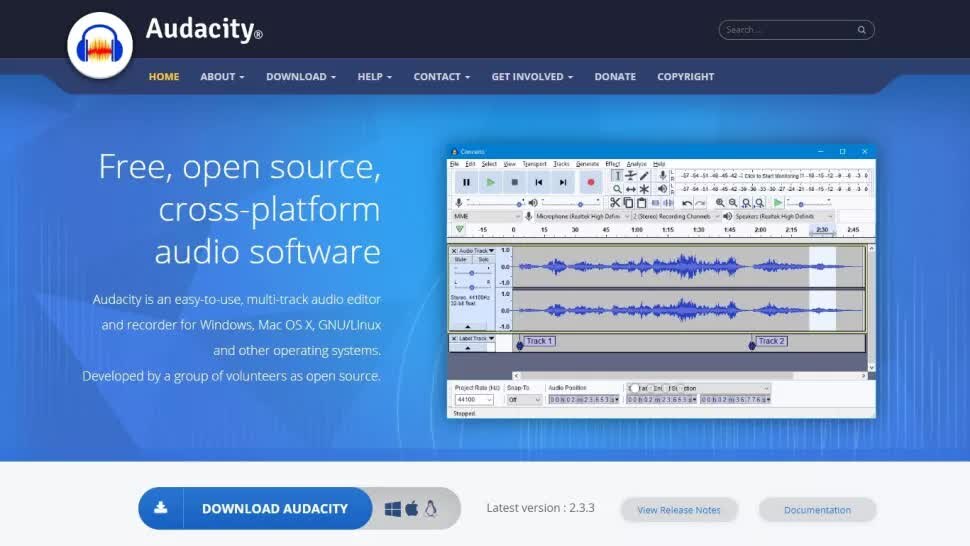Click the playback volume slider

click(x=570, y=203)
